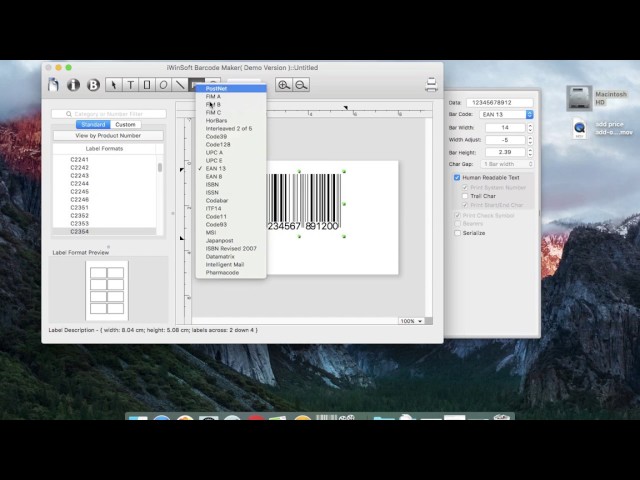Choose Interleaved 2 of 5 entry
Viewport: 640px width, 480px height.
pos(231,129)
